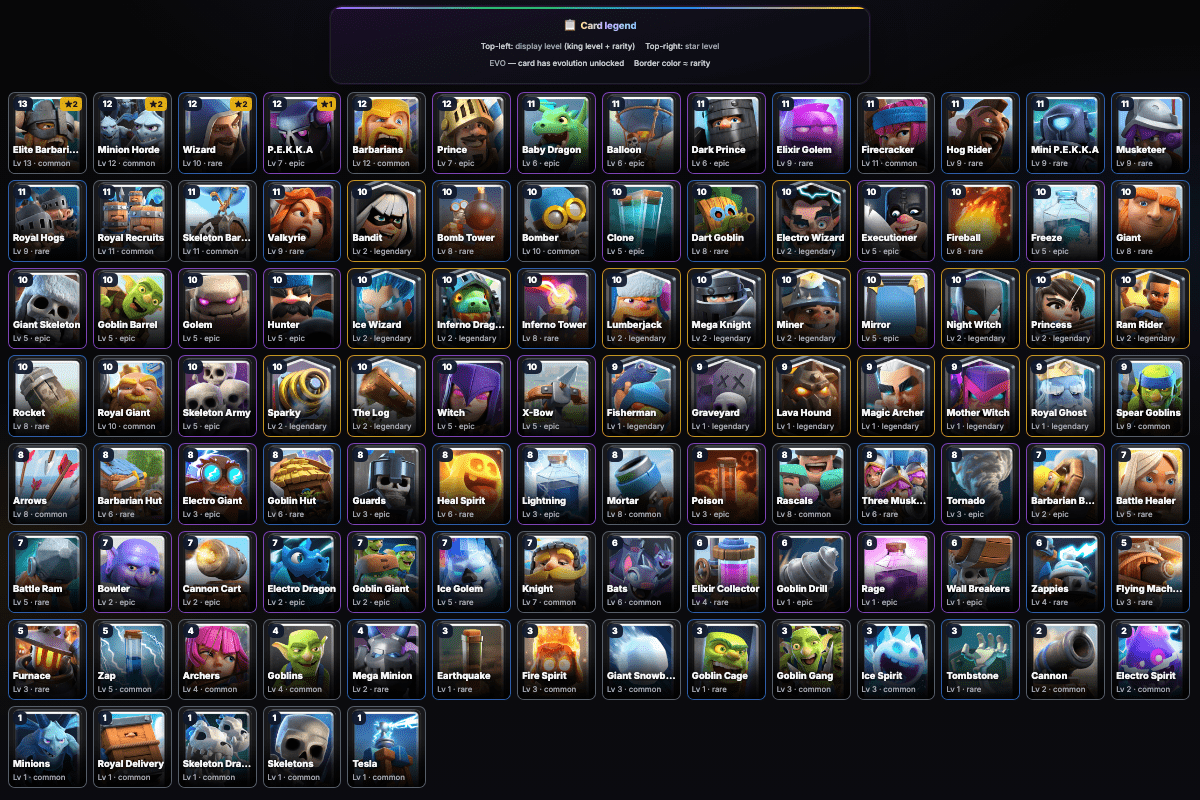
Task: Select the Ice Spirit card
Action: pyautogui.click(x=896, y=659)
